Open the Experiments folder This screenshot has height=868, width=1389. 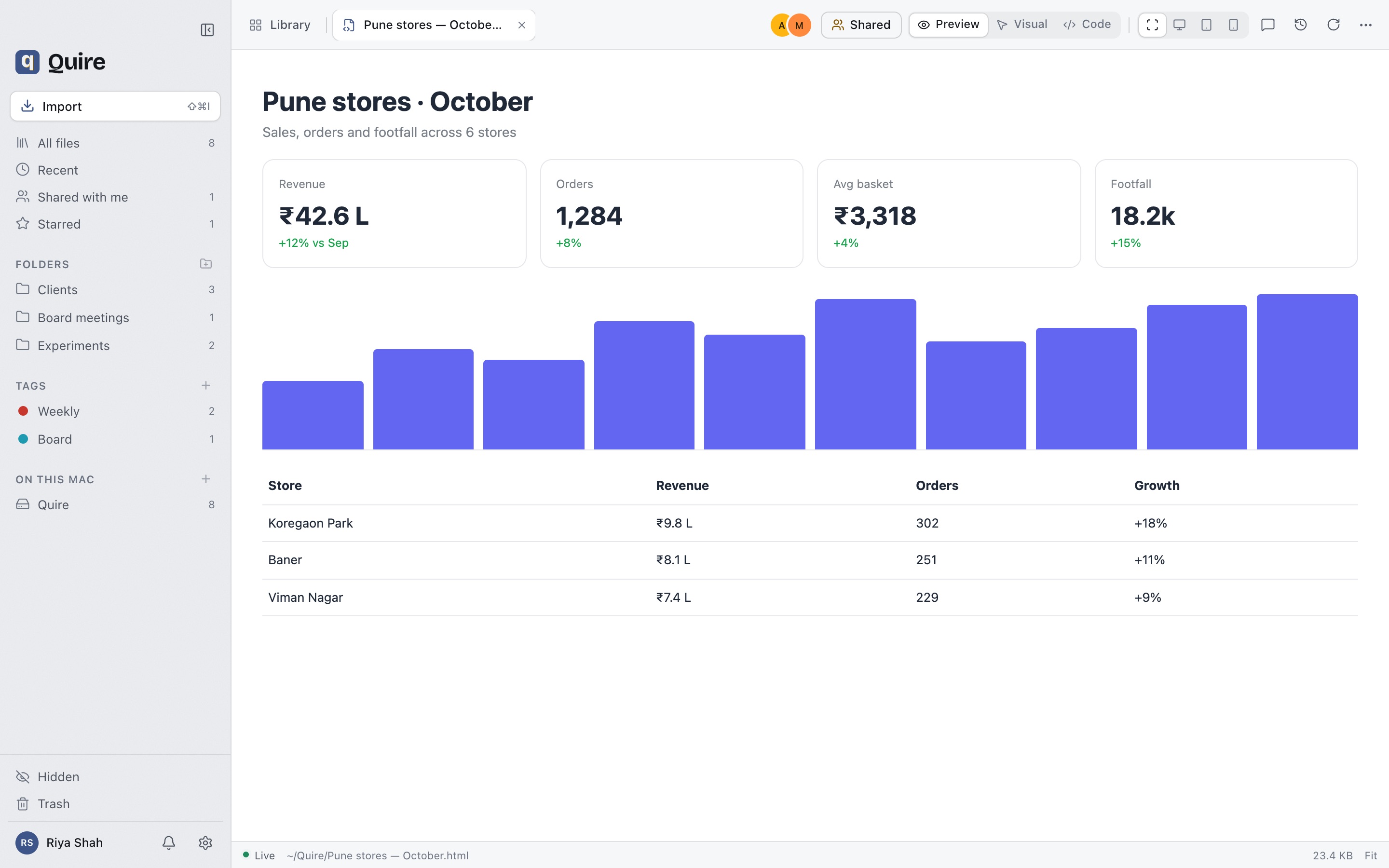115,346
